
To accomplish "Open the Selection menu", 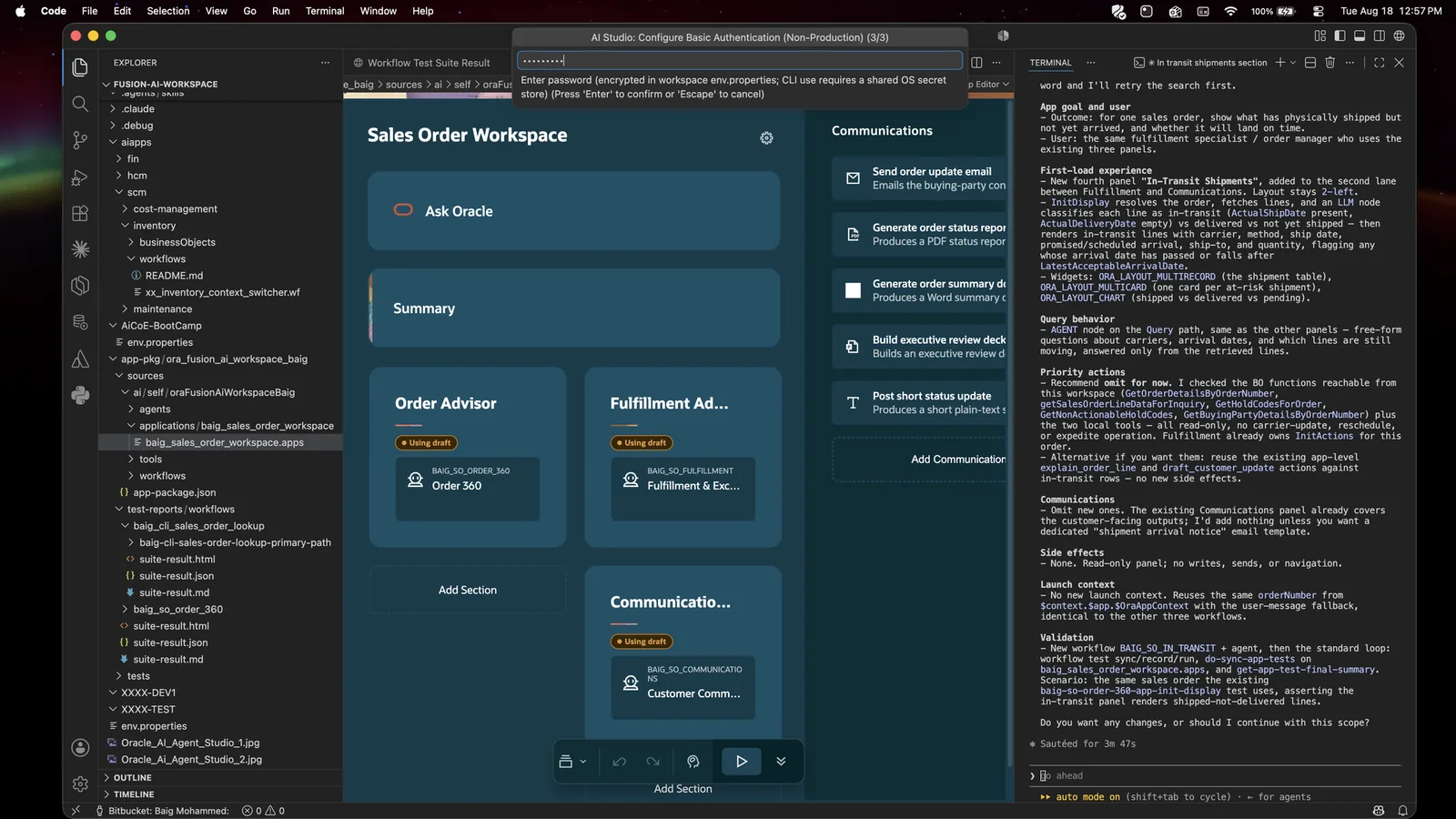I will coord(168,11).
